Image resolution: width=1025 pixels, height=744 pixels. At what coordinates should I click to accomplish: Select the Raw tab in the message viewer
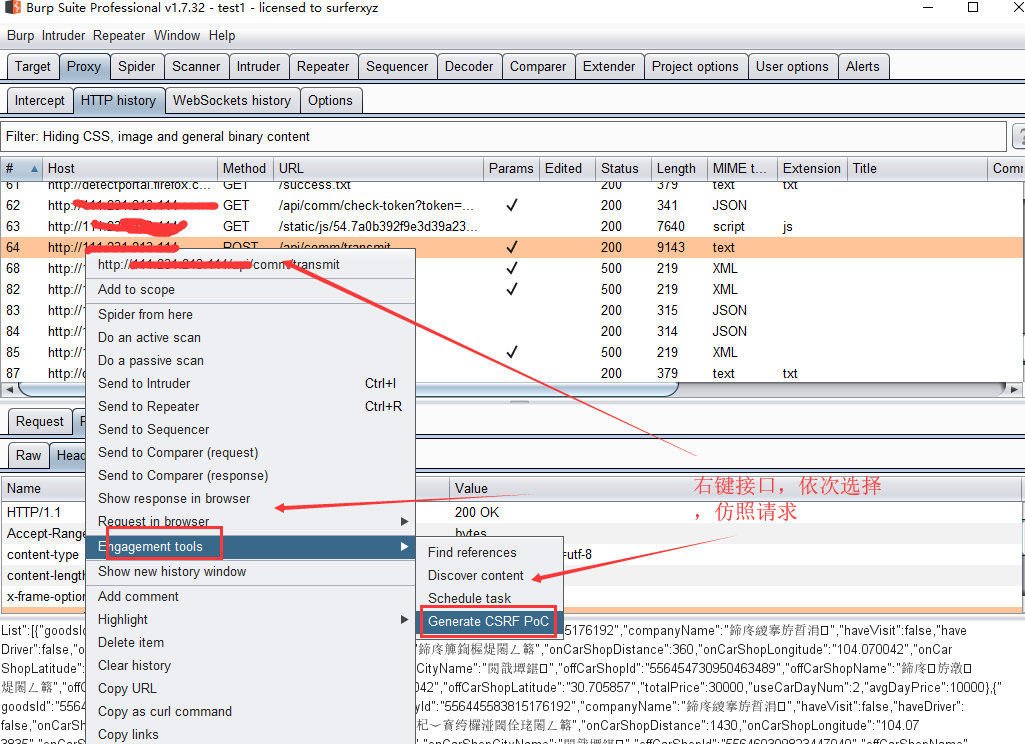point(27,455)
